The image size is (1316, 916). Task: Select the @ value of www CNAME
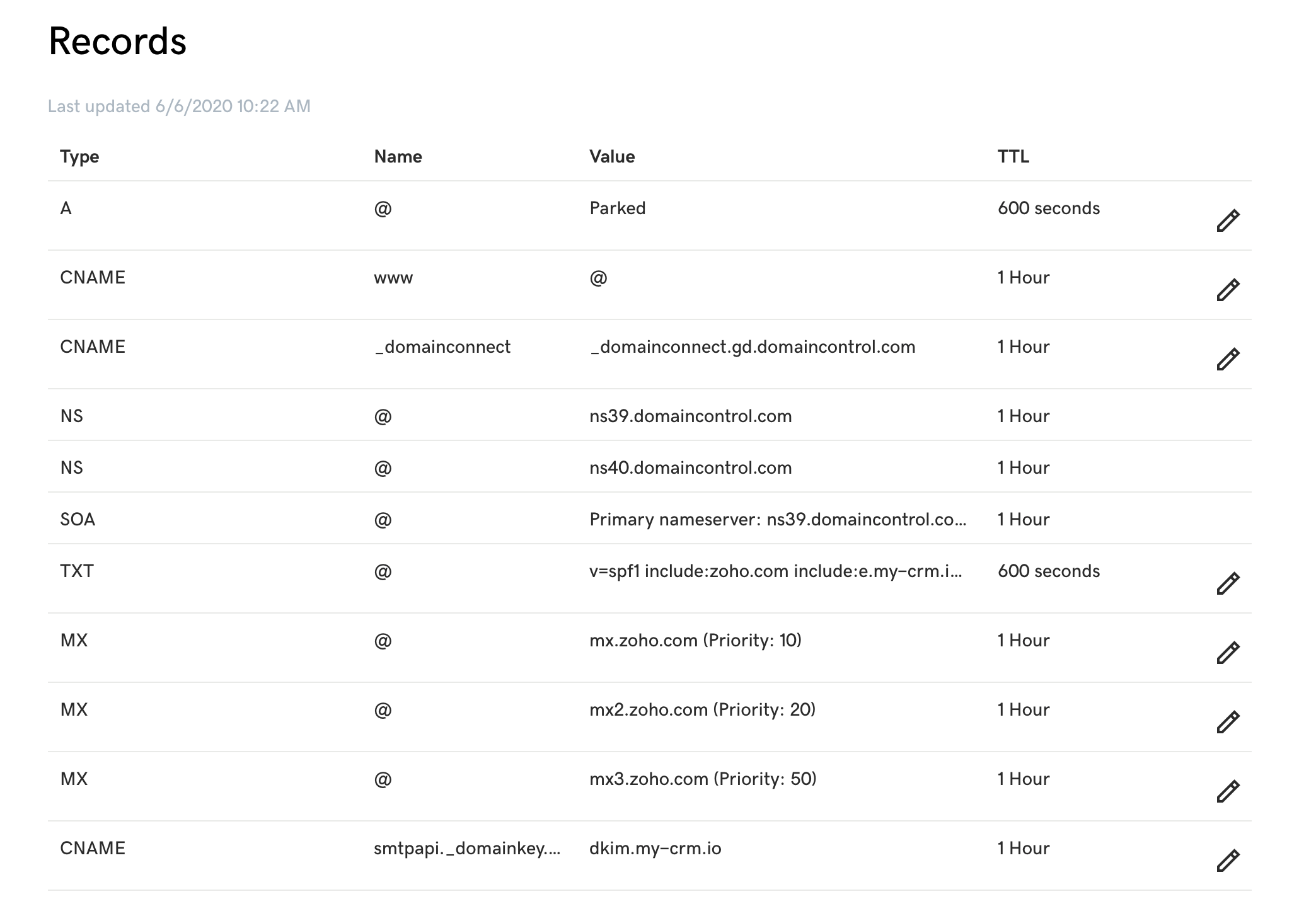pyautogui.click(x=598, y=278)
